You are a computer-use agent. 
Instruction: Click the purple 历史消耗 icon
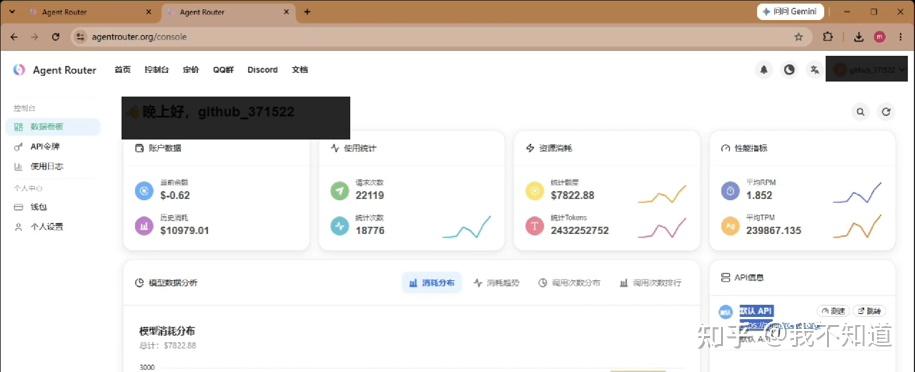click(144, 226)
